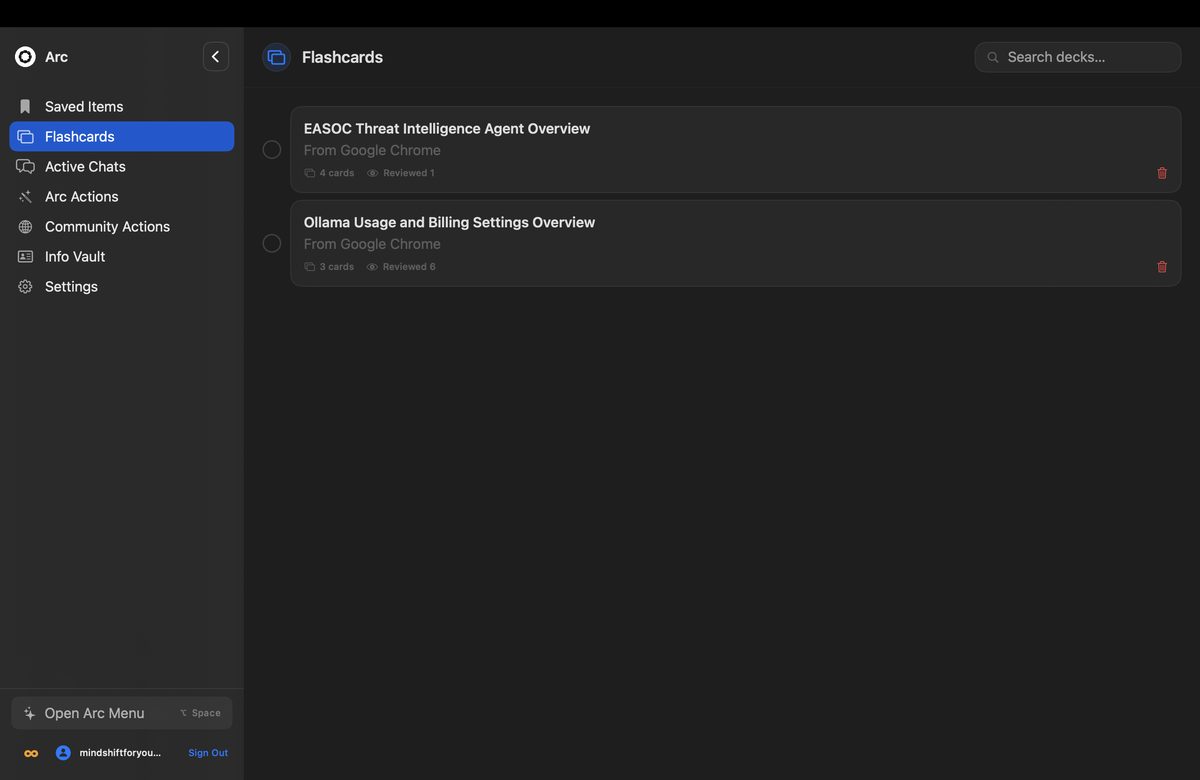Click the Community Actions globe icon
The width and height of the screenshot is (1200, 780).
(25, 226)
